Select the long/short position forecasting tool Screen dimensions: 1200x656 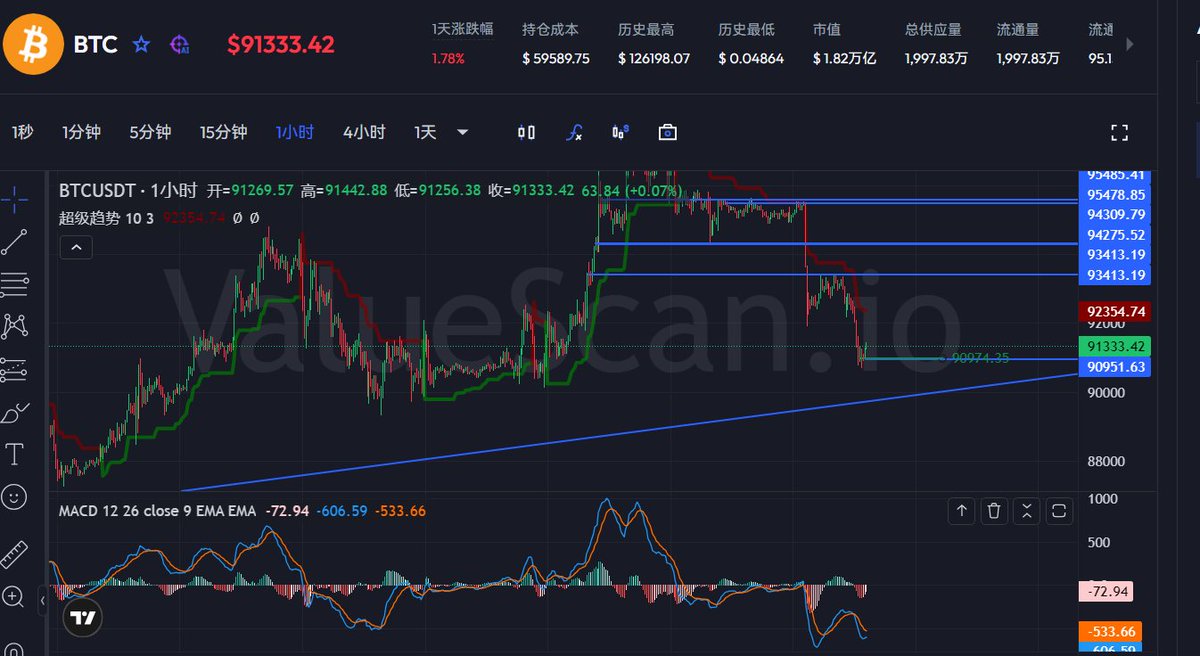tap(15, 369)
